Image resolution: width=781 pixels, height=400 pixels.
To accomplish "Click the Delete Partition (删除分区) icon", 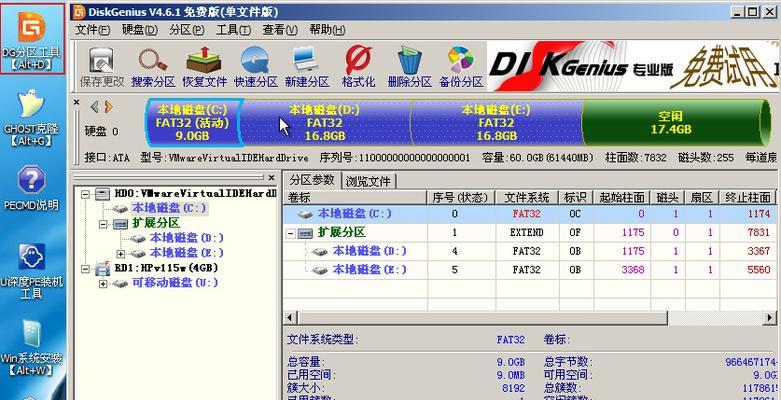I will coord(409,67).
